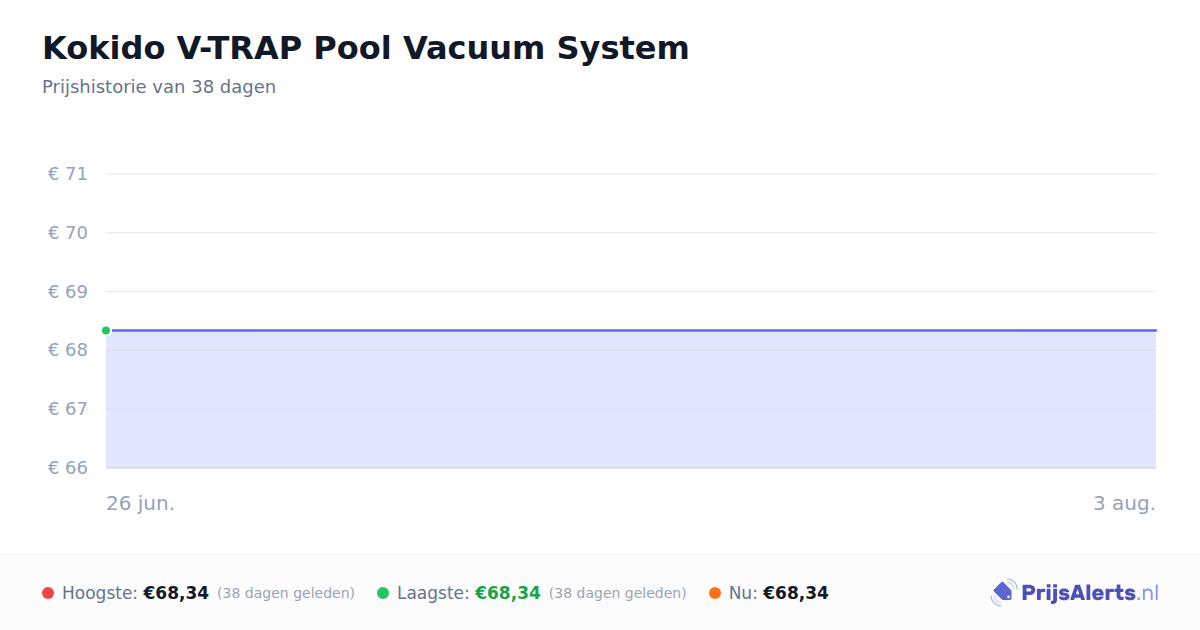This screenshot has width=1200, height=630.
Task: Click the Hoogste price value €68,34
Action: 176,593
